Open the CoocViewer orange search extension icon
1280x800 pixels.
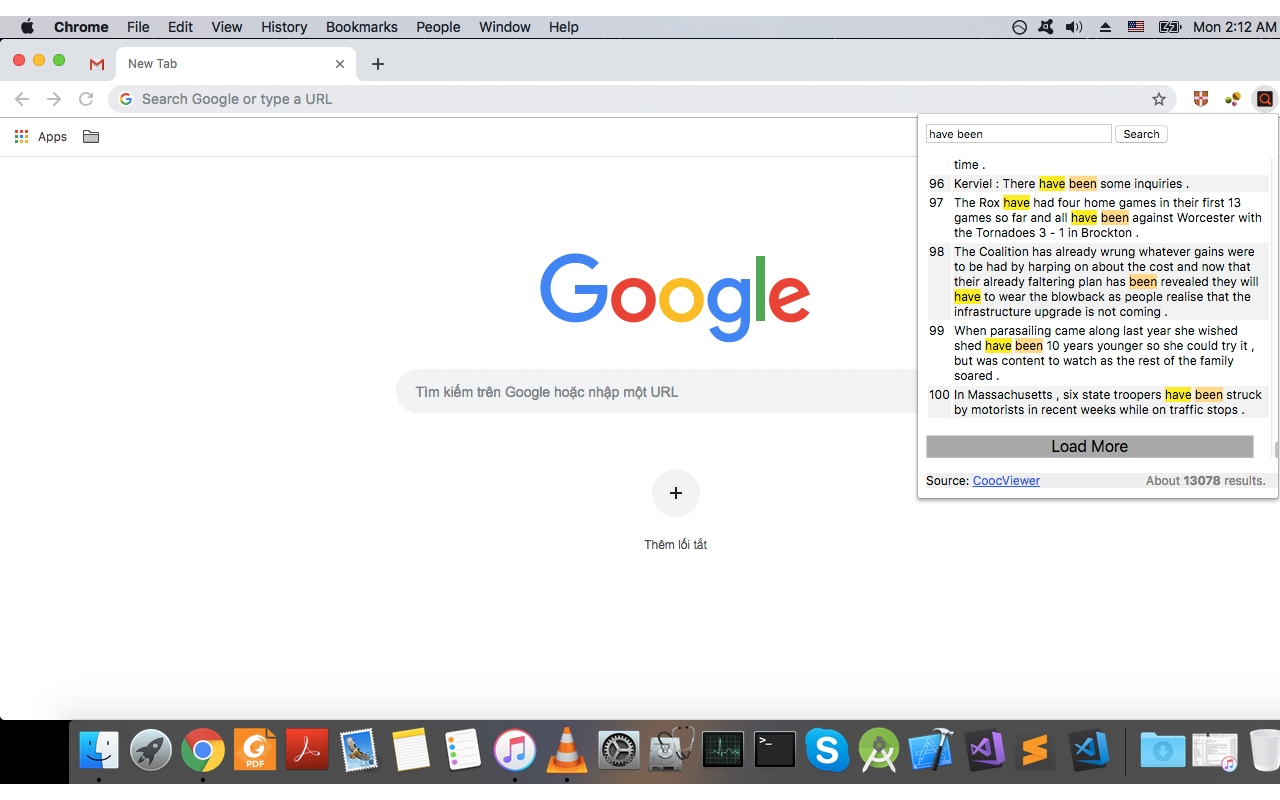click(x=1265, y=99)
